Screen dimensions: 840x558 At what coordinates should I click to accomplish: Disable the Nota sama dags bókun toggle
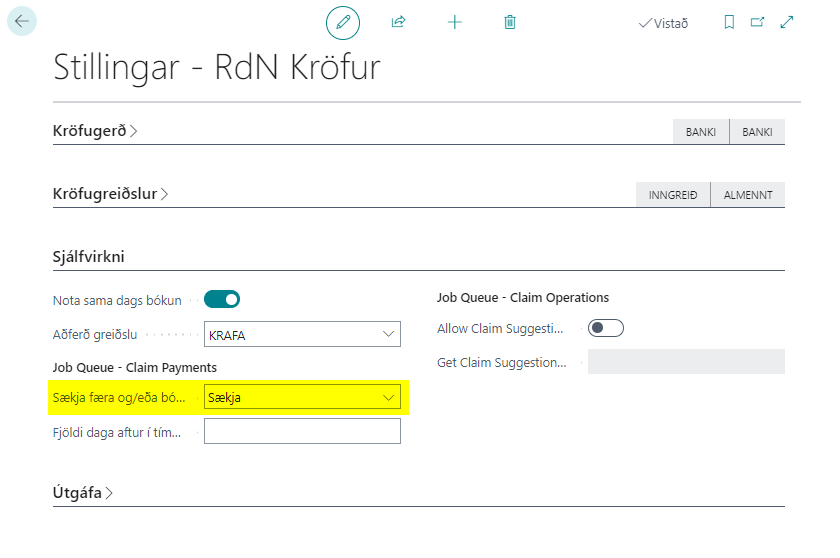[222, 299]
